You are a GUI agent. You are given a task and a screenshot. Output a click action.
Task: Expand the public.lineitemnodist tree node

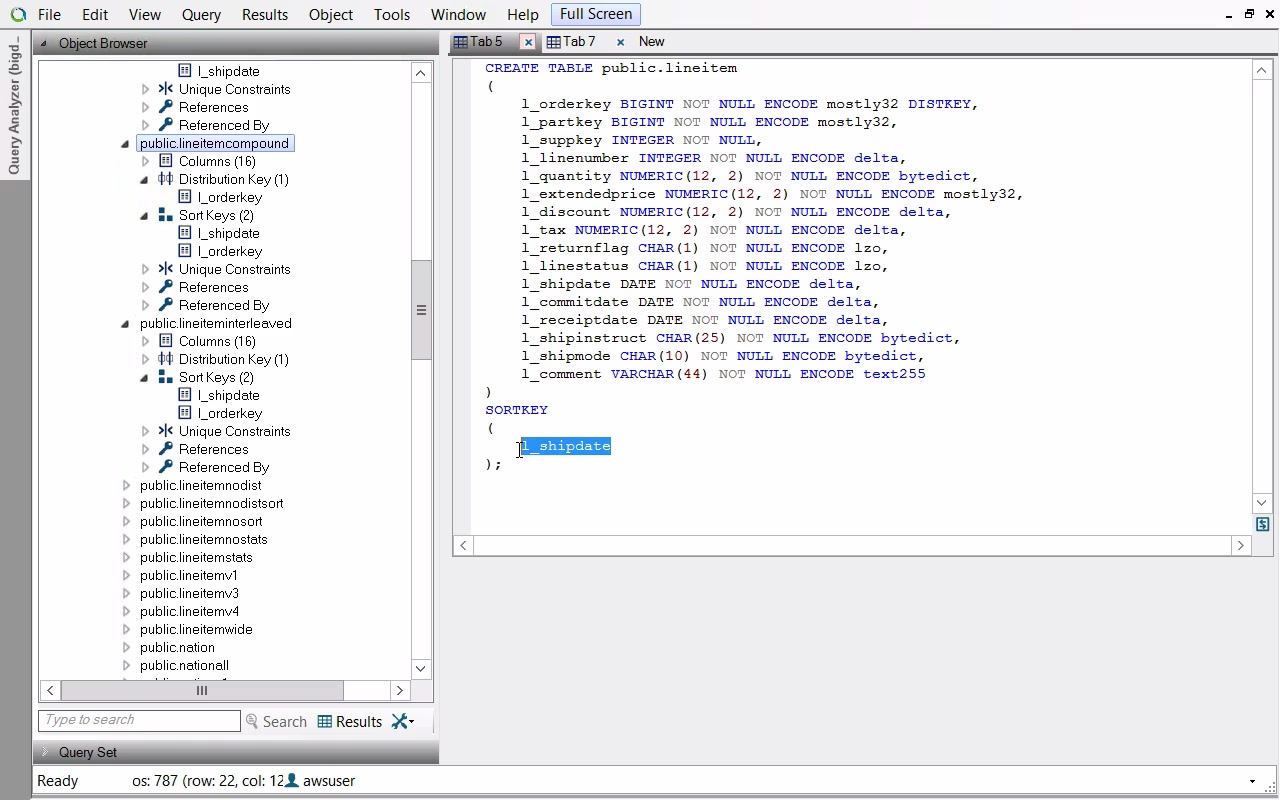(126, 485)
